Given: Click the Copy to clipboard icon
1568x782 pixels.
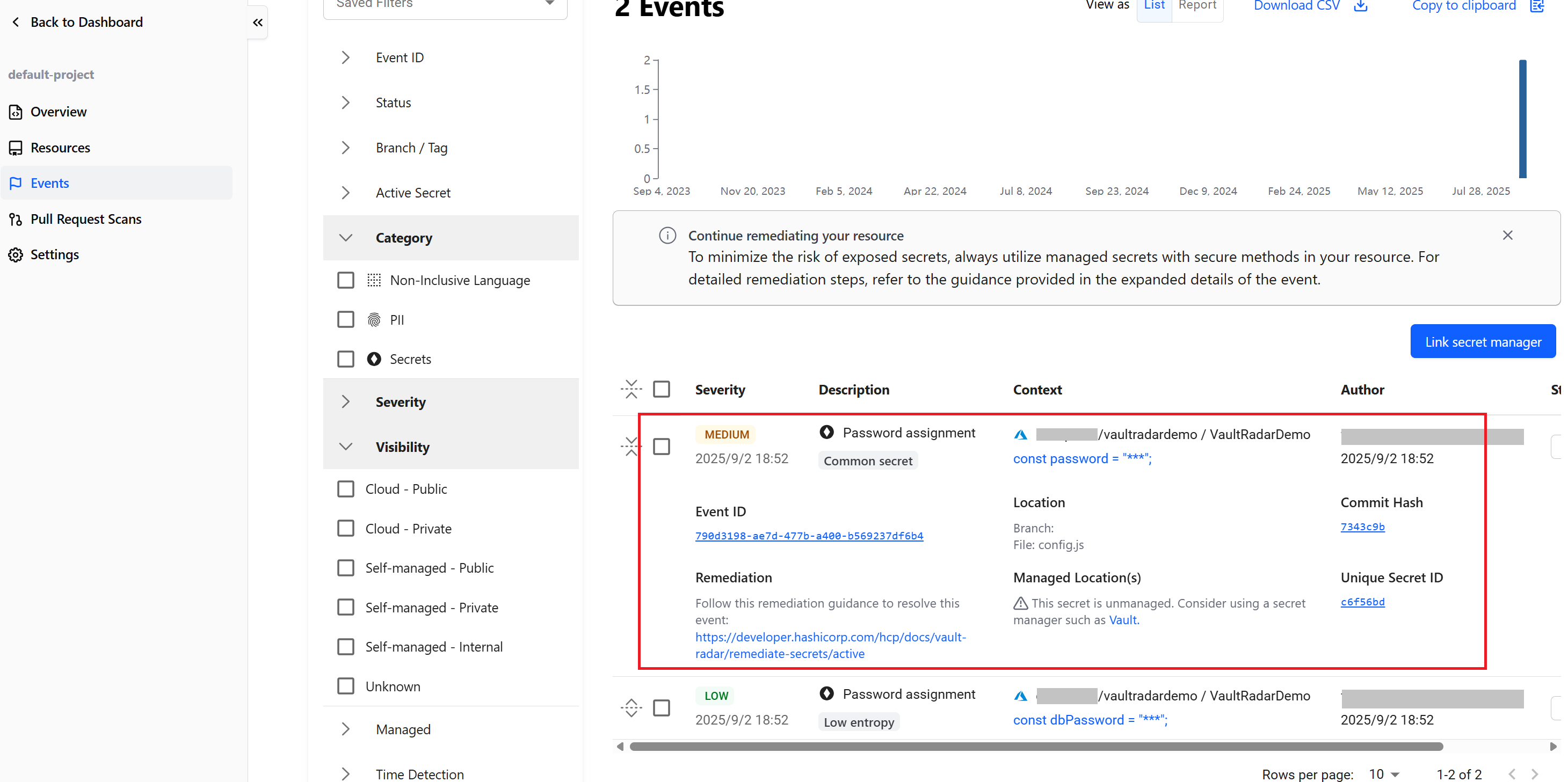Looking at the screenshot, I should coord(1537,6).
